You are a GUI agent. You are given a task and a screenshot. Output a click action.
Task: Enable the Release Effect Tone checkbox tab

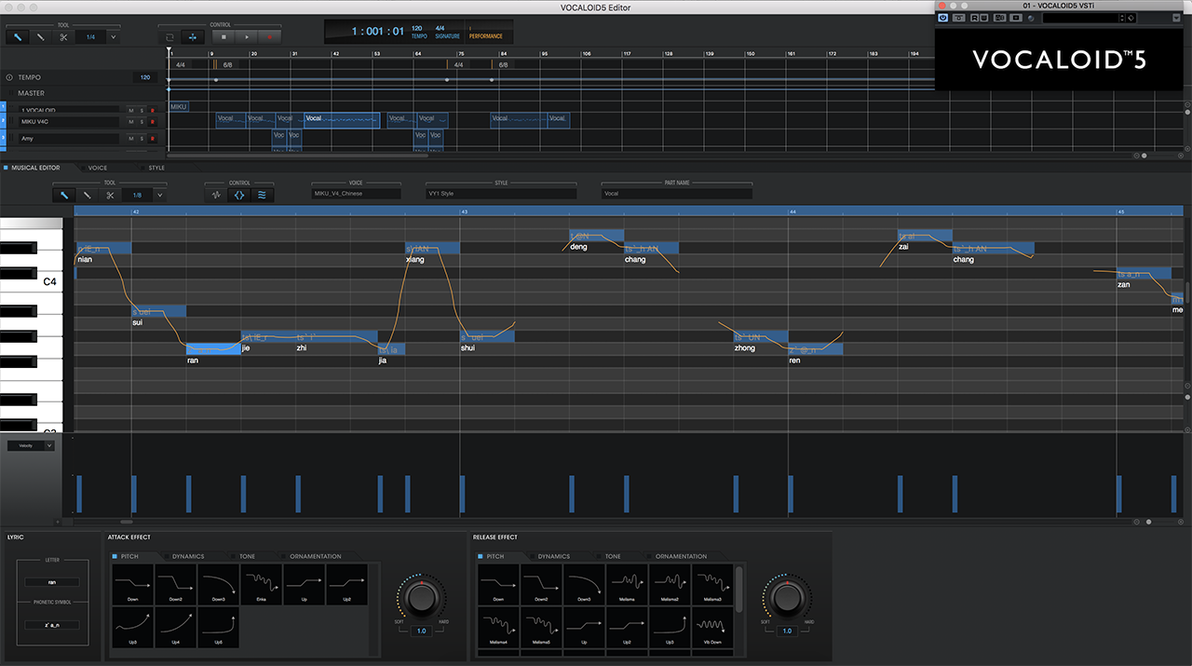(x=600, y=557)
